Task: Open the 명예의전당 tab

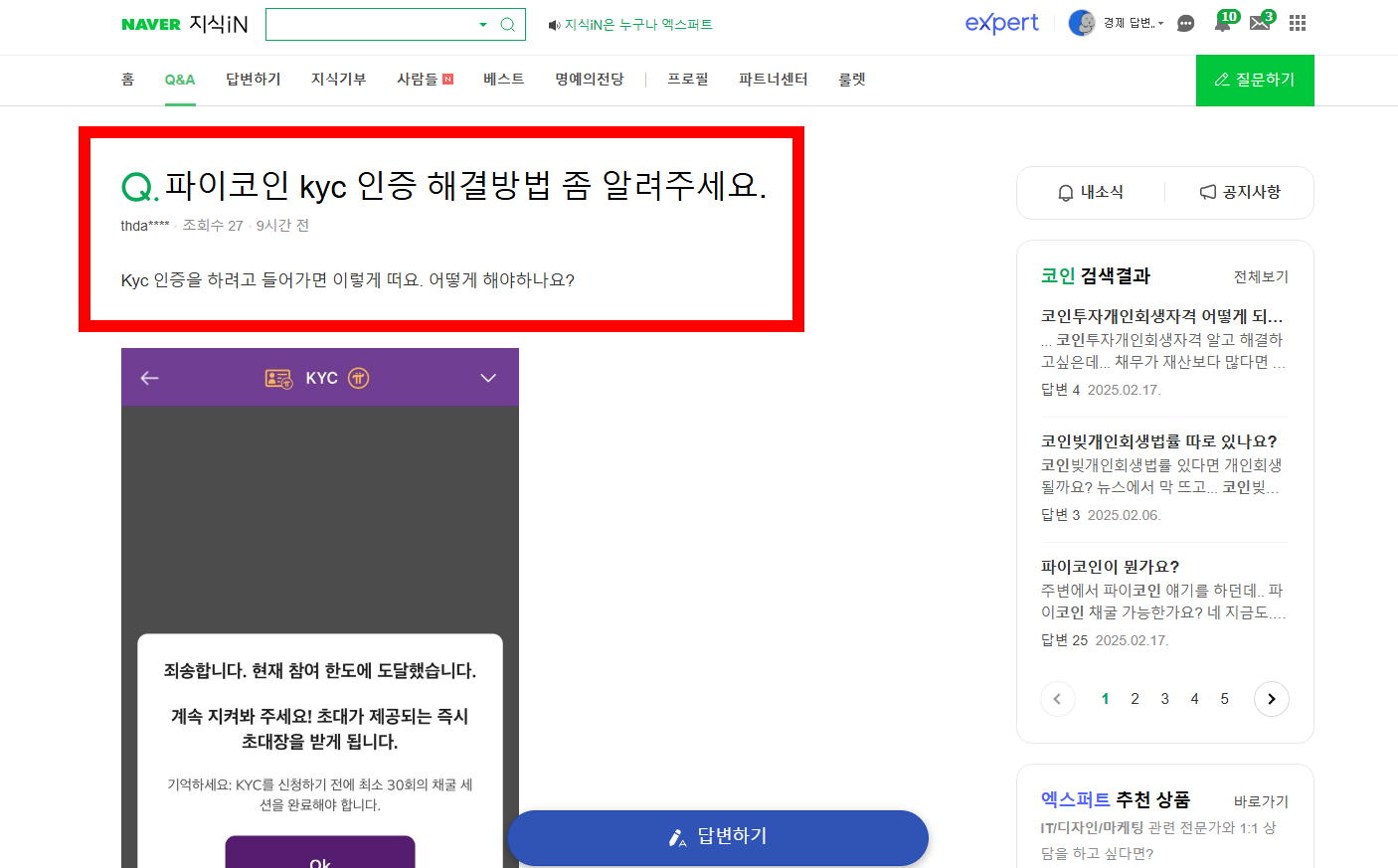Action: point(590,80)
